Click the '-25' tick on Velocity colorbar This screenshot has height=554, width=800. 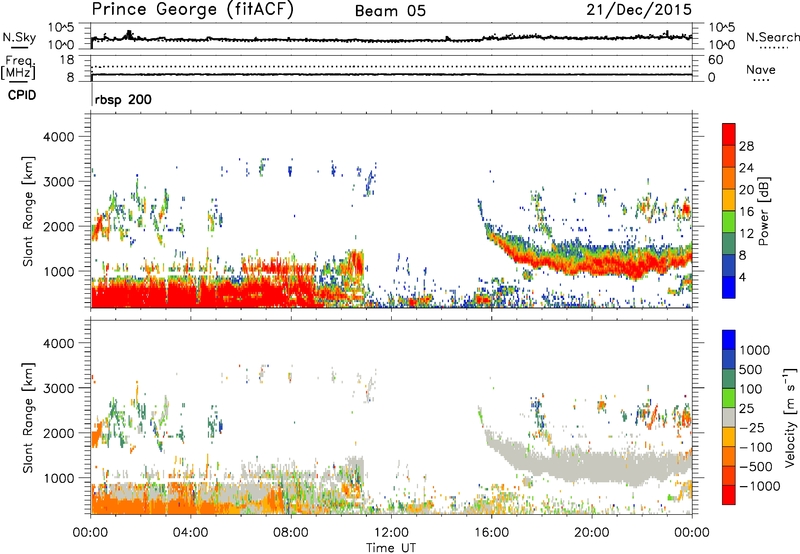pyautogui.click(x=751, y=427)
